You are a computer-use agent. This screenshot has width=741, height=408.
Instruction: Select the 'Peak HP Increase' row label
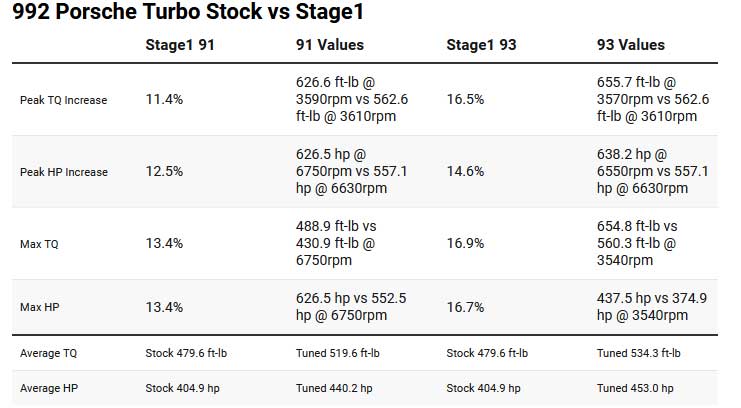point(64,172)
